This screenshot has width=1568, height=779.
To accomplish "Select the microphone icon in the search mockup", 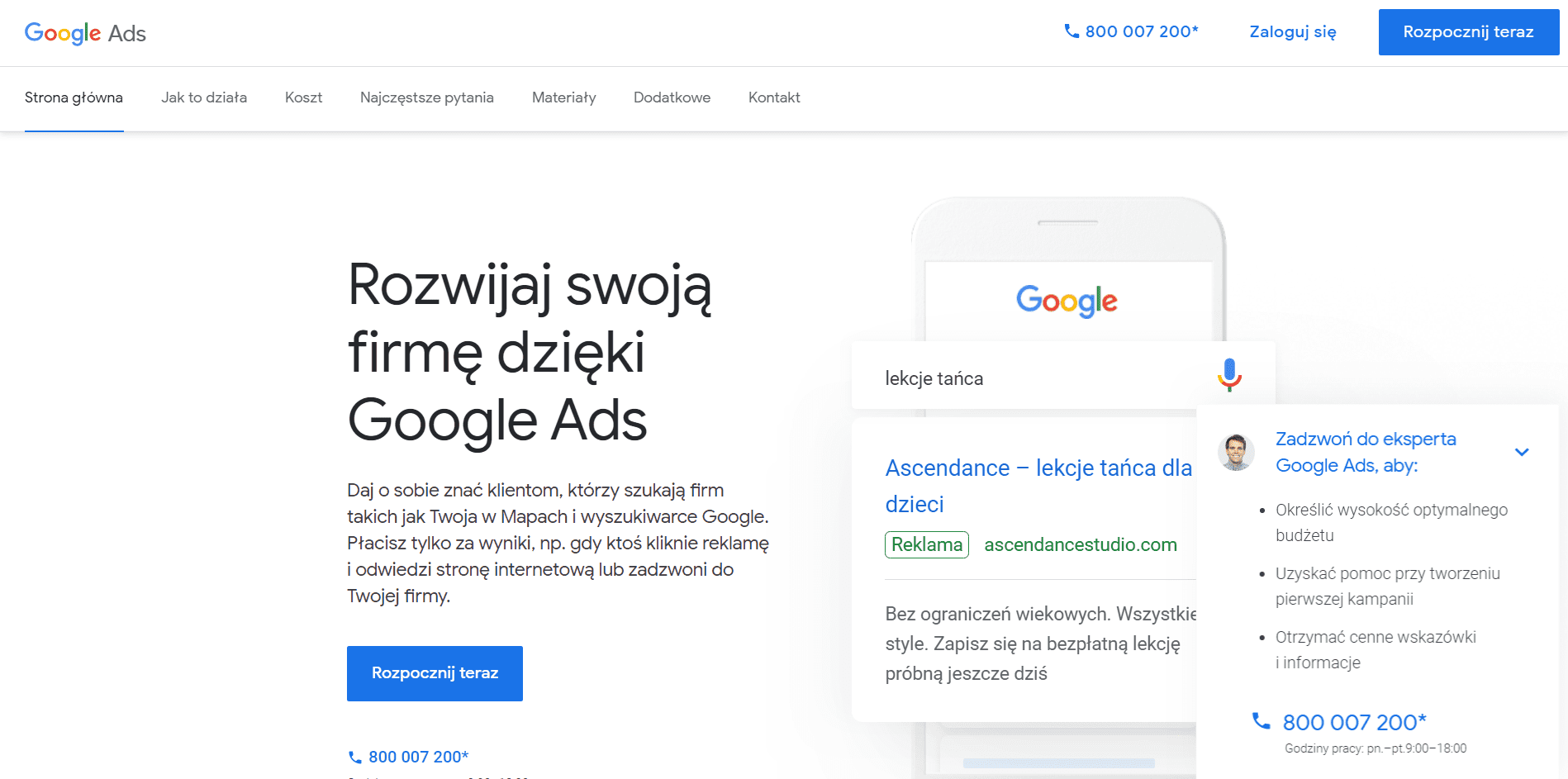I will [1229, 376].
